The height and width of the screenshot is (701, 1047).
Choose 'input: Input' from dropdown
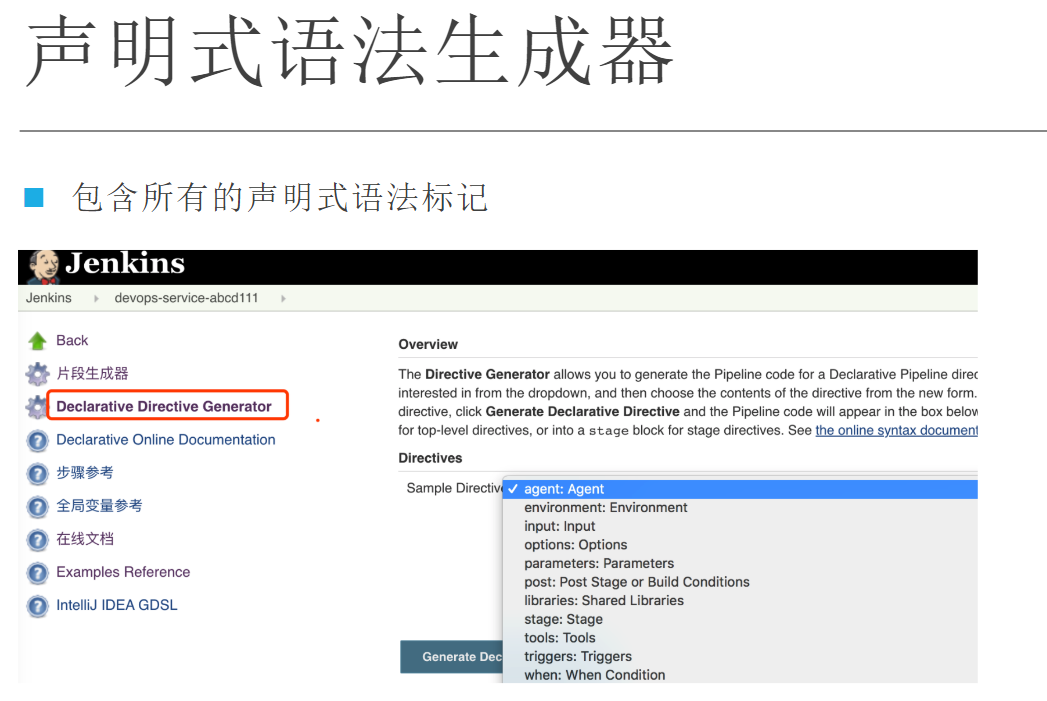(x=741, y=527)
